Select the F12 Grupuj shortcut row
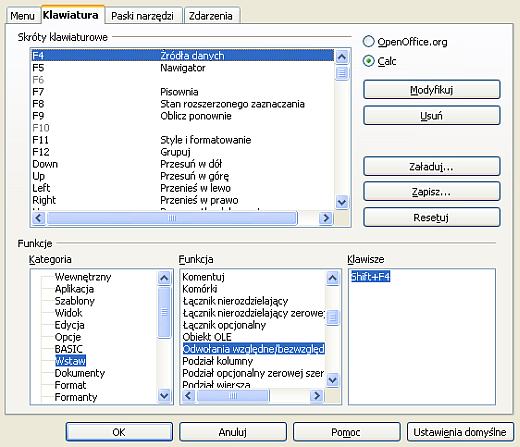The height and width of the screenshot is (447, 520). pyautogui.click(x=183, y=152)
